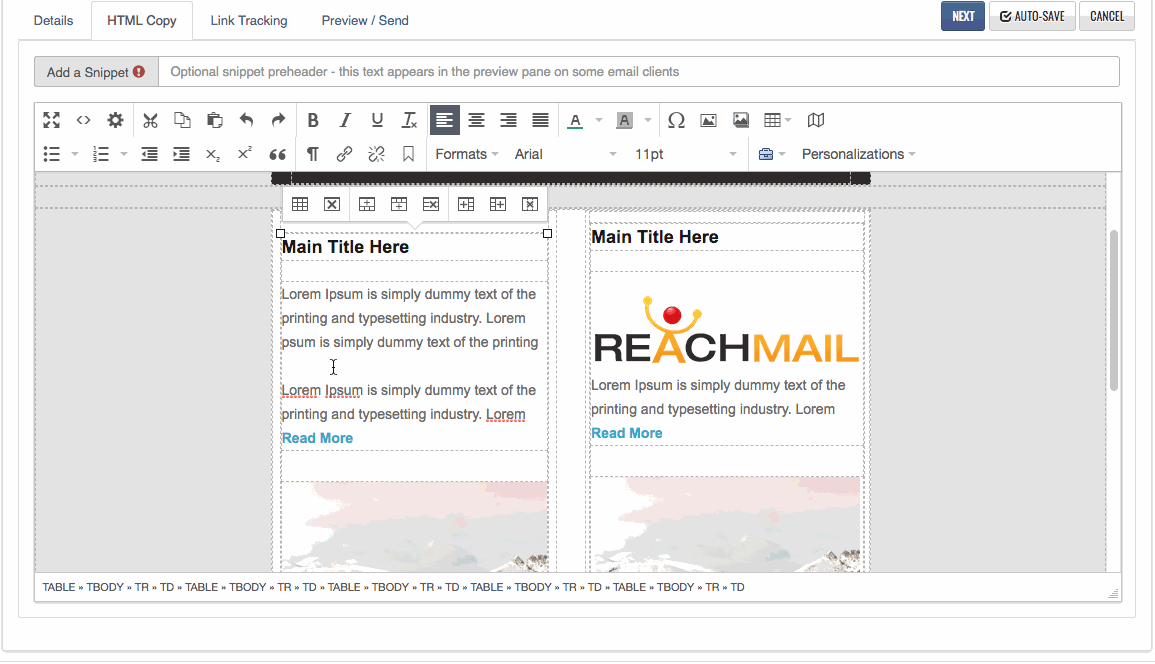
Task: Enable center alignment
Action: [477, 120]
